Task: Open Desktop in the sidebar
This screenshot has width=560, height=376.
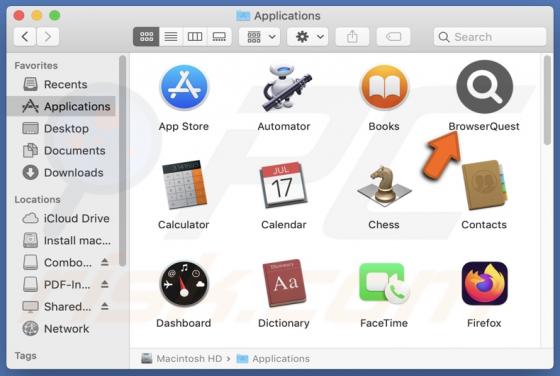Action: pyautogui.click(x=61, y=129)
